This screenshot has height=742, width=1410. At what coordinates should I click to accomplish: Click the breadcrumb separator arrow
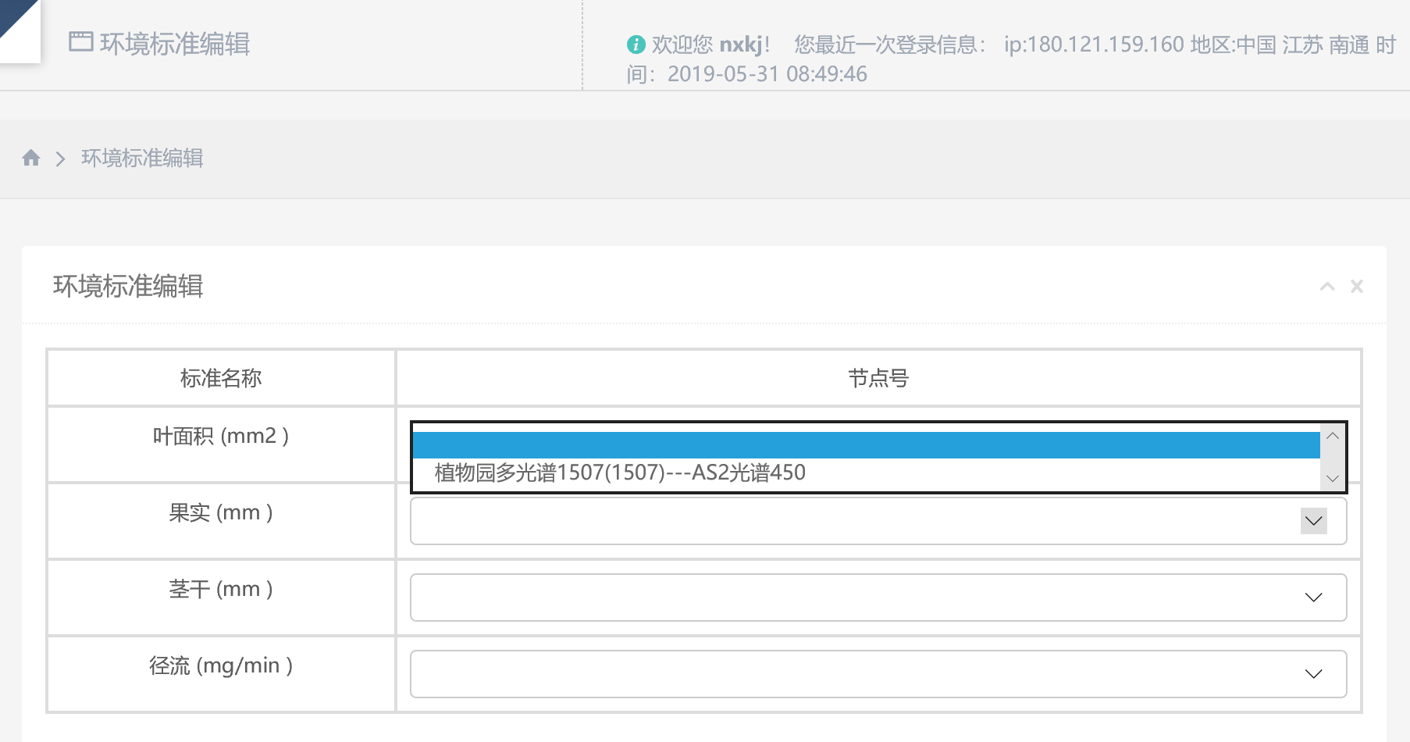[60, 159]
